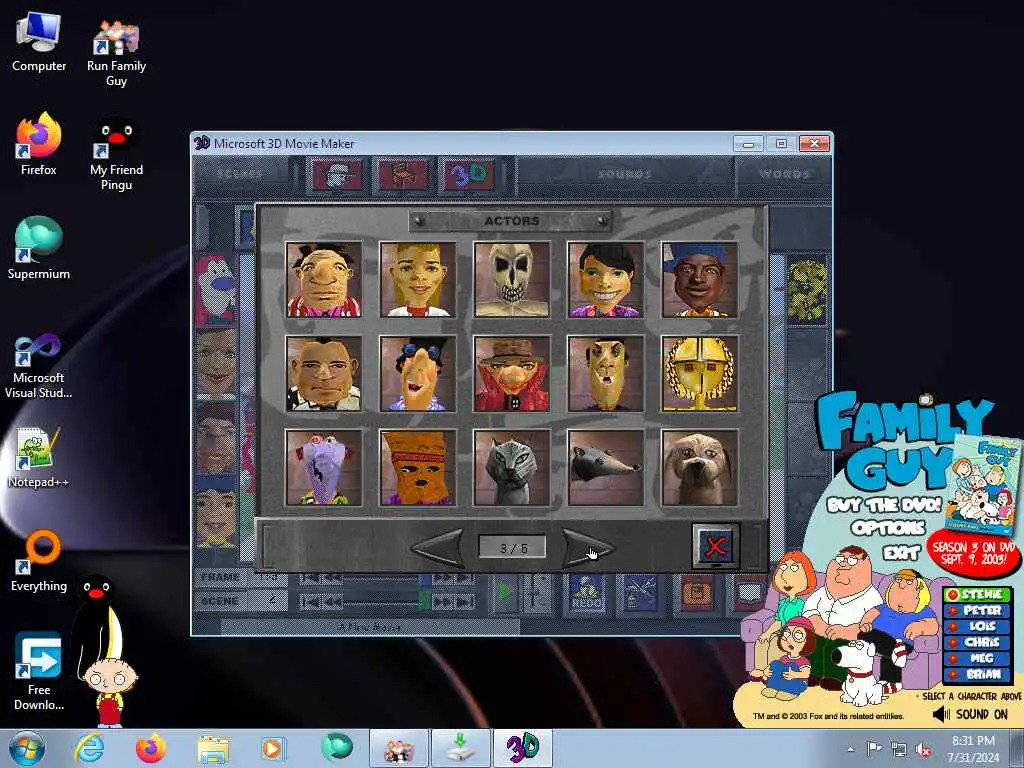
Task: Select Peter character option
Action: point(978,611)
